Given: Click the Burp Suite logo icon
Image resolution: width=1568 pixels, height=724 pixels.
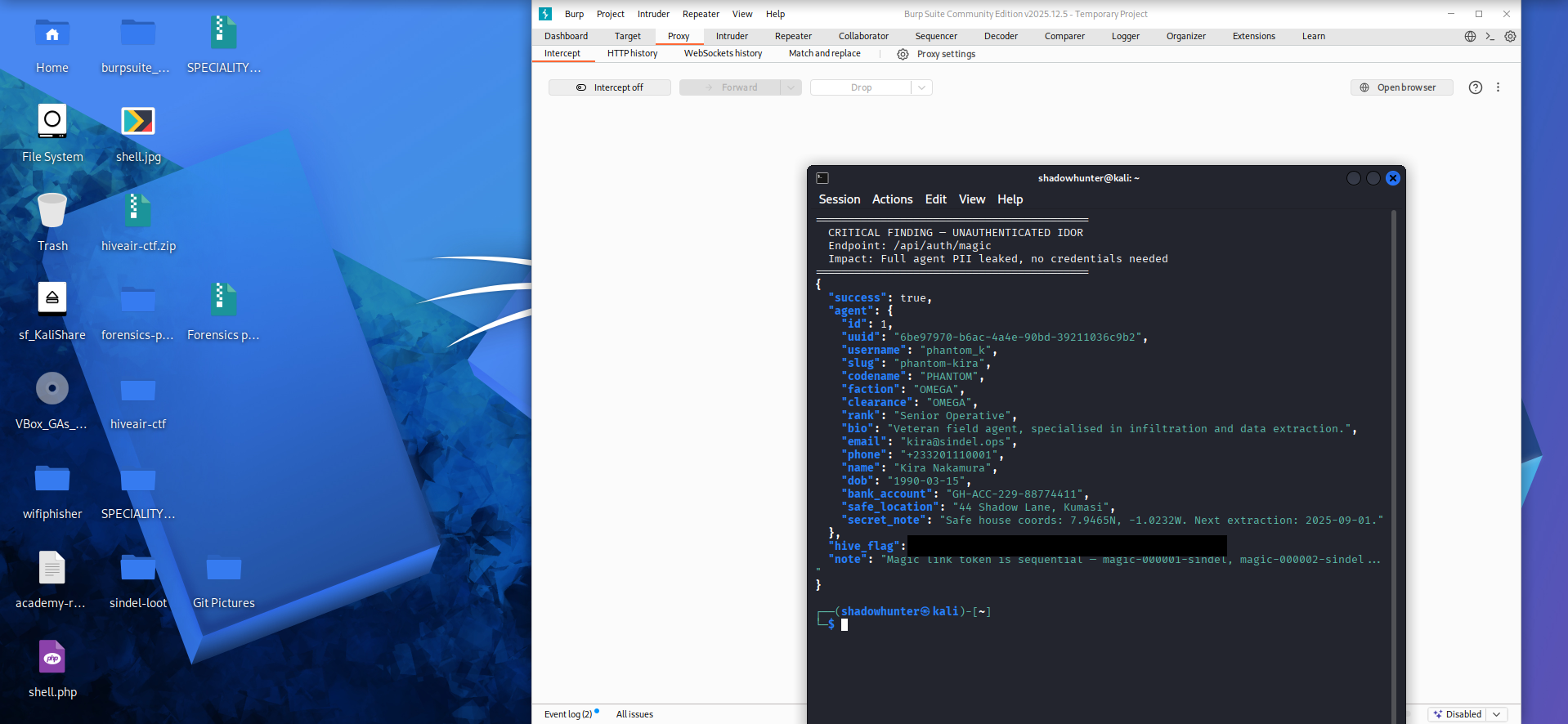Looking at the screenshot, I should click(545, 14).
